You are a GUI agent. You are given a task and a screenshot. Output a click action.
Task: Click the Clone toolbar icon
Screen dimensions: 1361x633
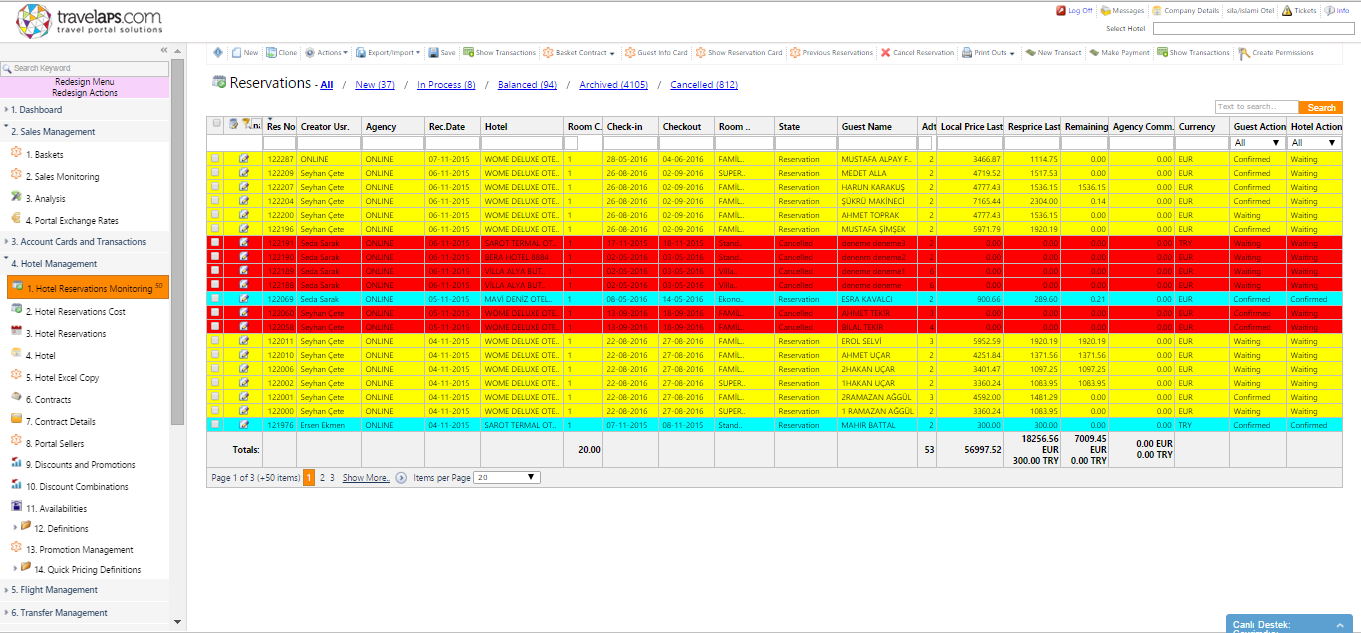pos(271,53)
